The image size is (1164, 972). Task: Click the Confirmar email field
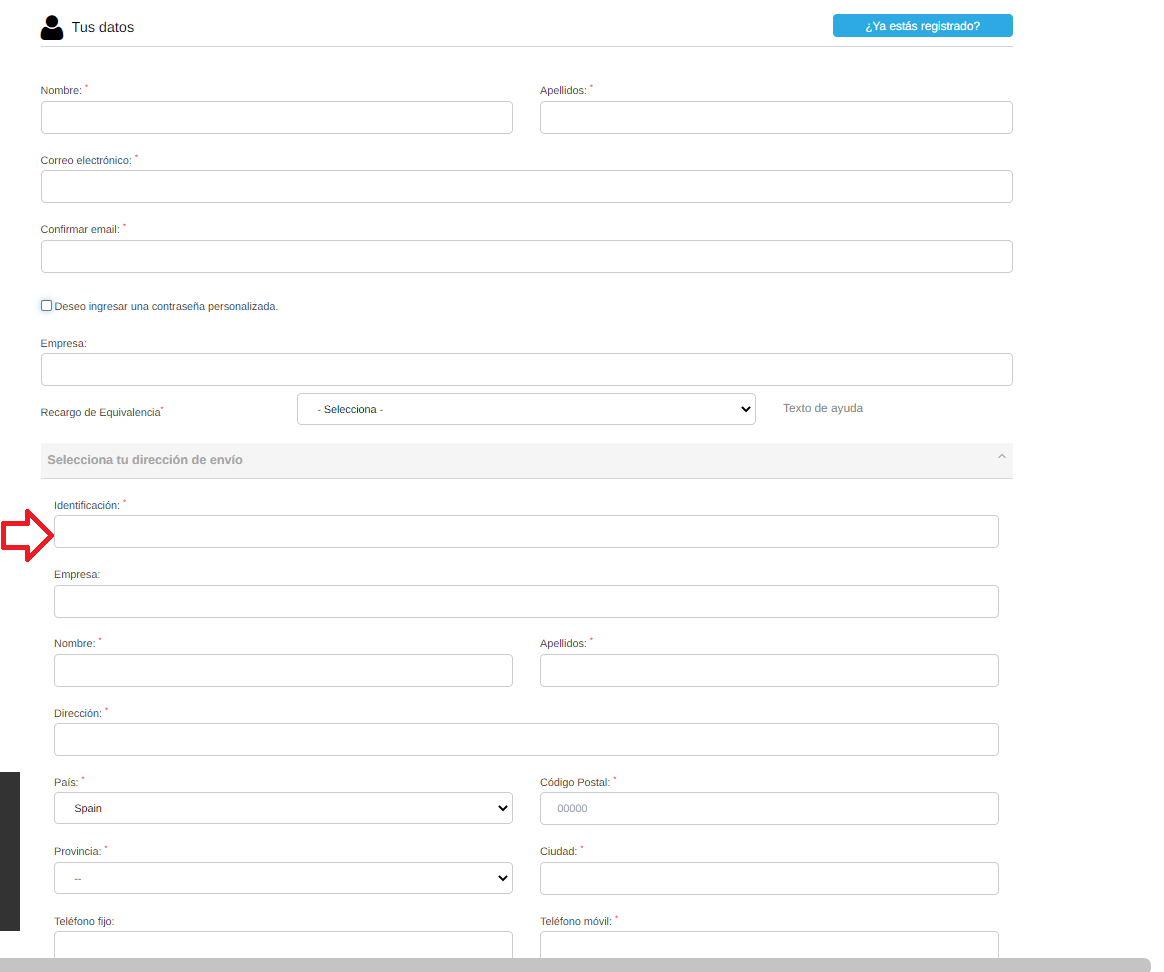click(526, 256)
